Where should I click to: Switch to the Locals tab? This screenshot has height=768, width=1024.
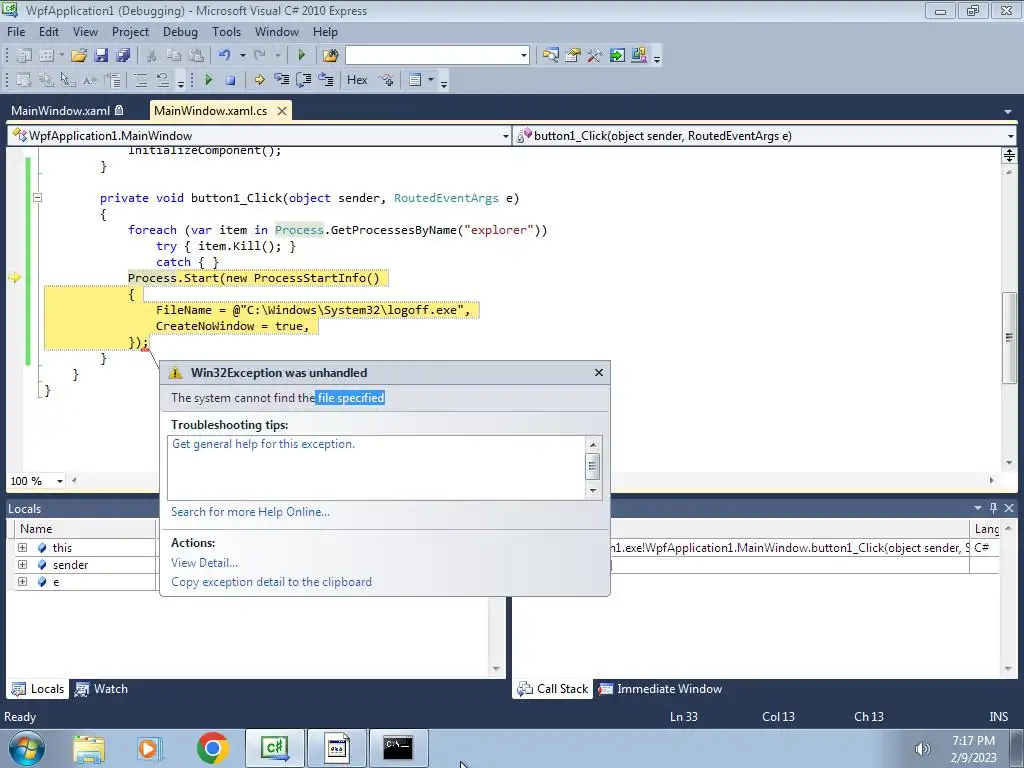38,689
